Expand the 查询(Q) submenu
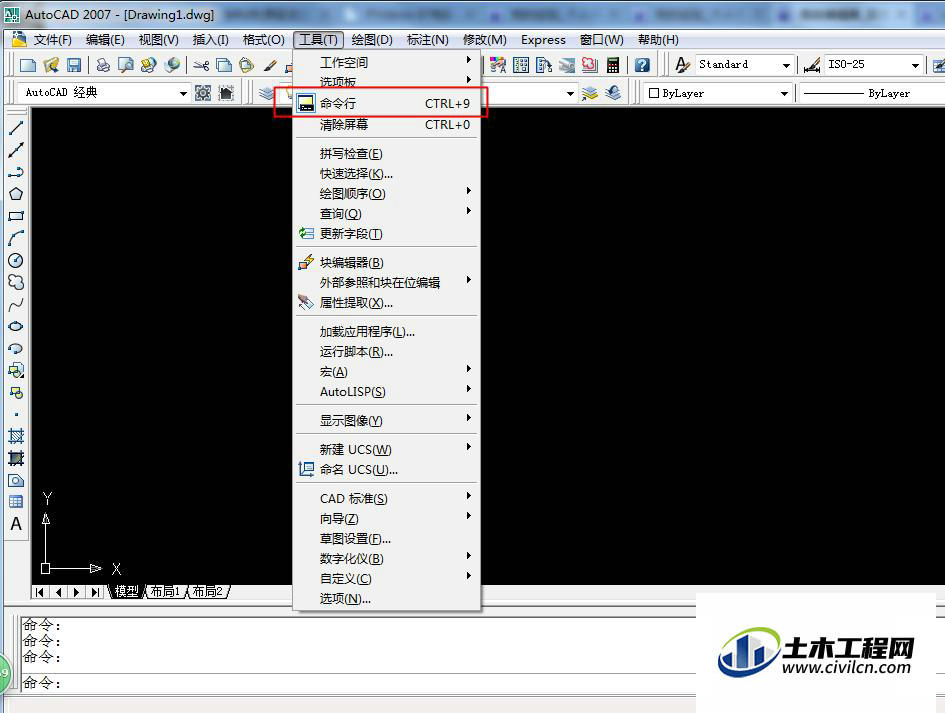Image resolution: width=945 pixels, height=713 pixels. click(x=386, y=213)
